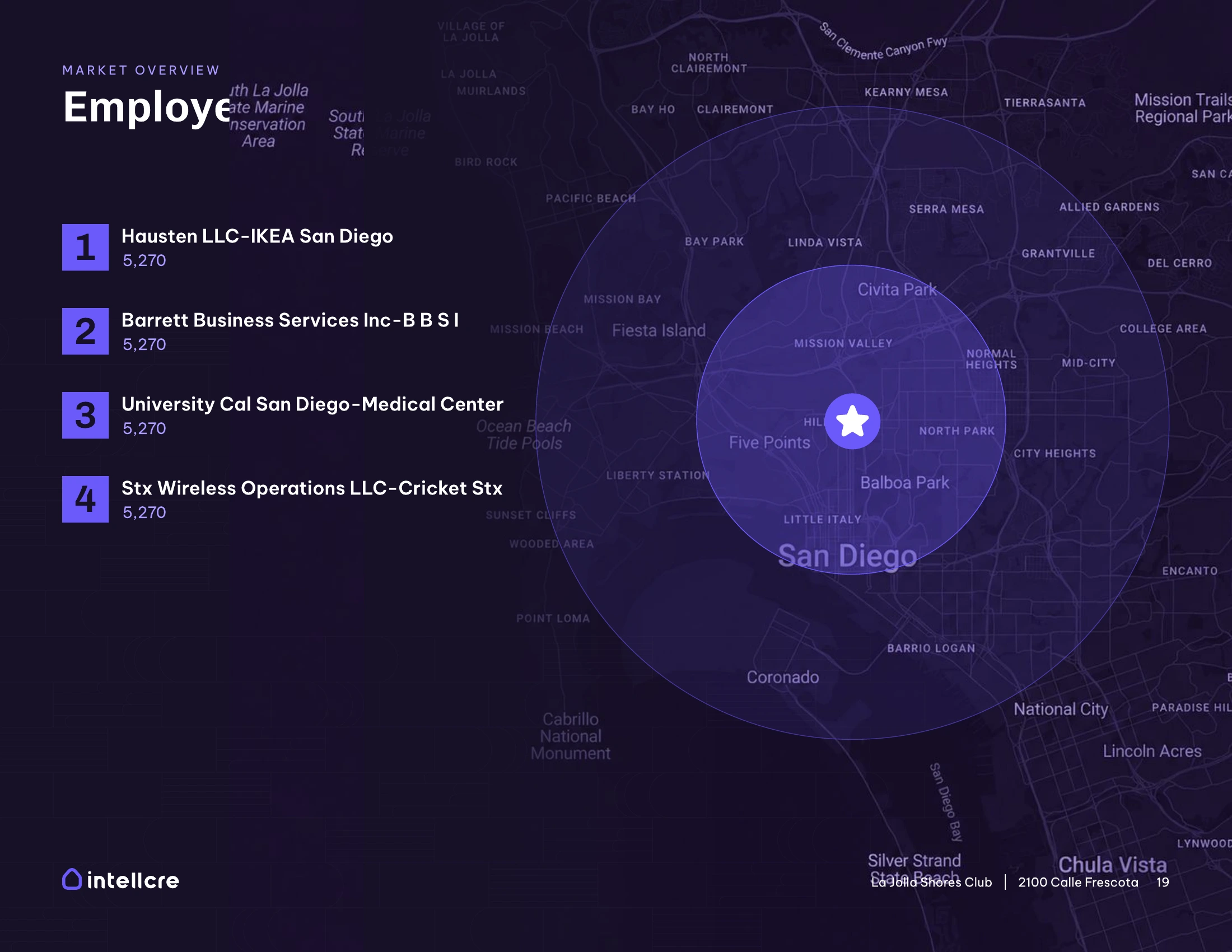The width and height of the screenshot is (1232, 952).
Task: Click "2100 Calle Frescota" in the footer
Action: click(x=1078, y=882)
